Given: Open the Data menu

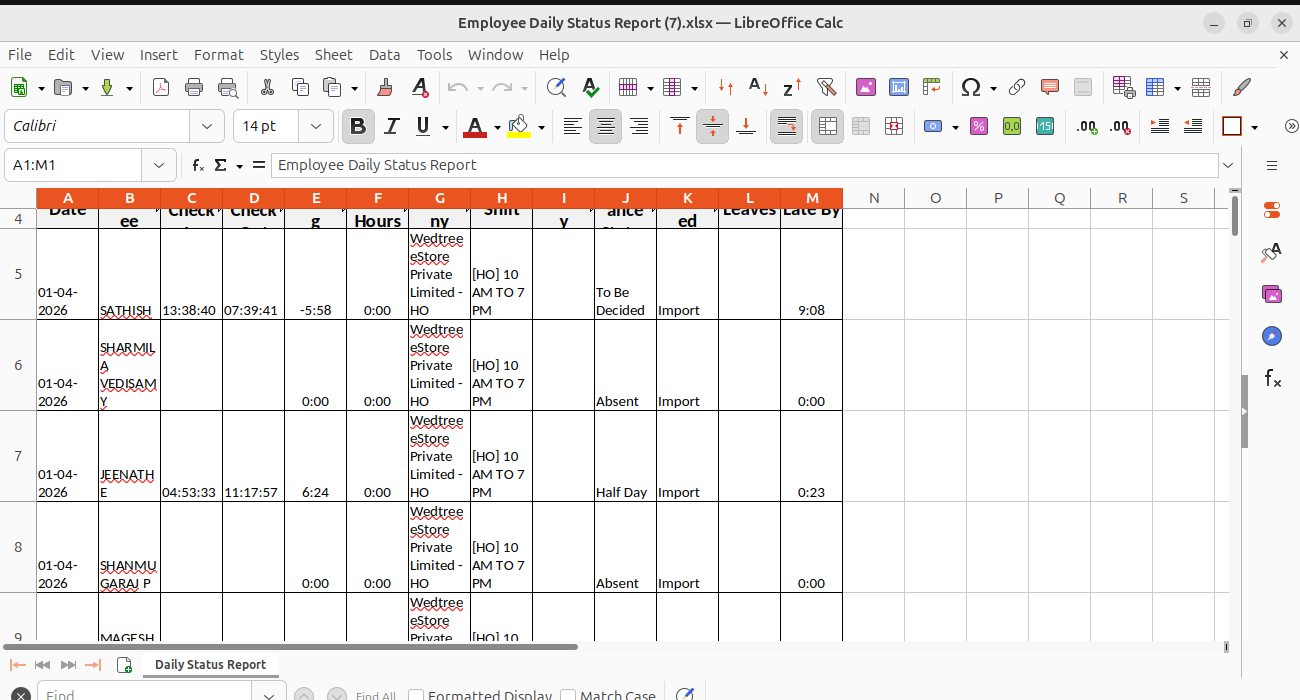Looking at the screenshot, I should 384,55.
